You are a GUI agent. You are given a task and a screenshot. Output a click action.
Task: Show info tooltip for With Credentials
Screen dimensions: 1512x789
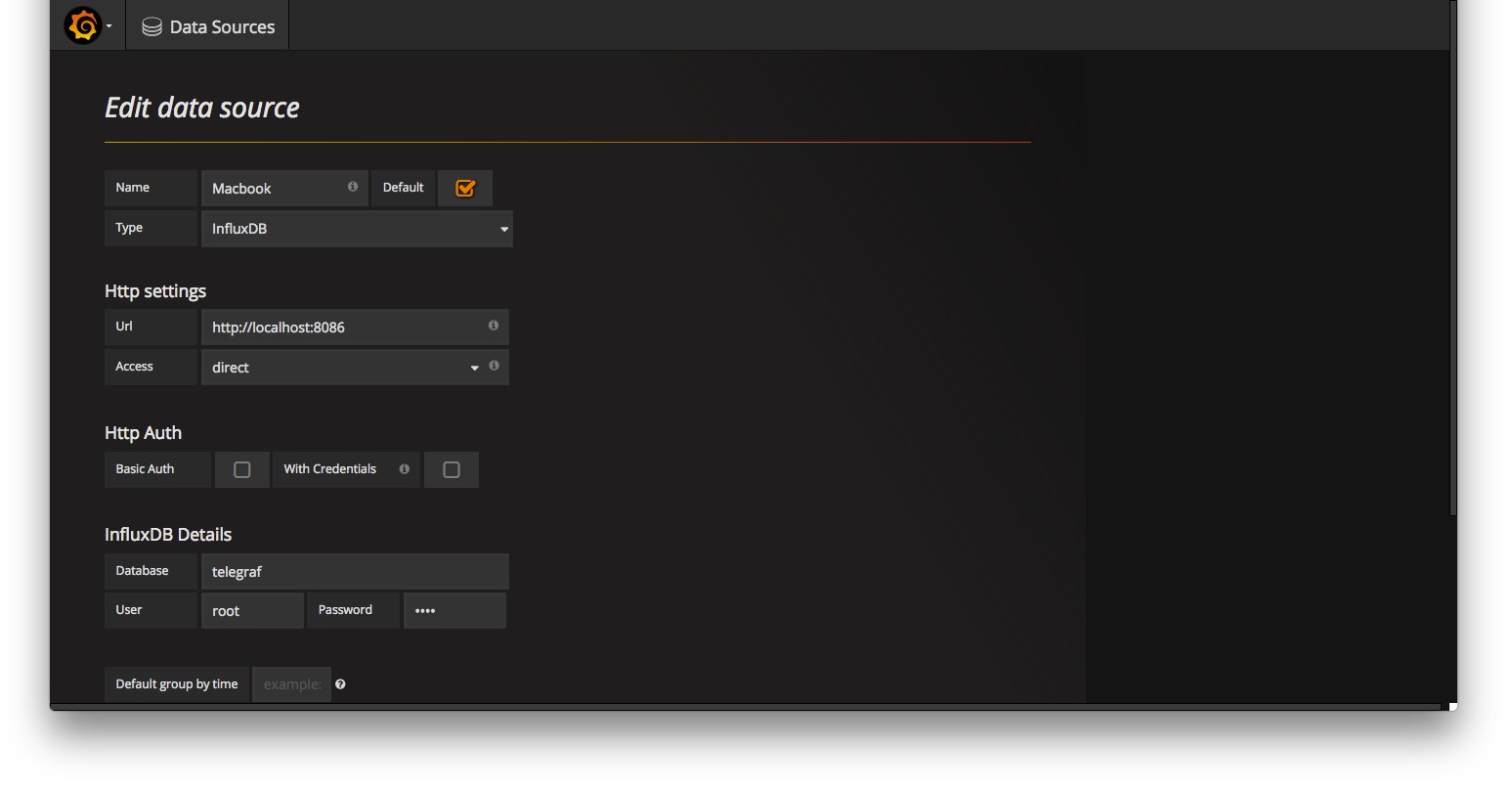click(x=405, y=469)
